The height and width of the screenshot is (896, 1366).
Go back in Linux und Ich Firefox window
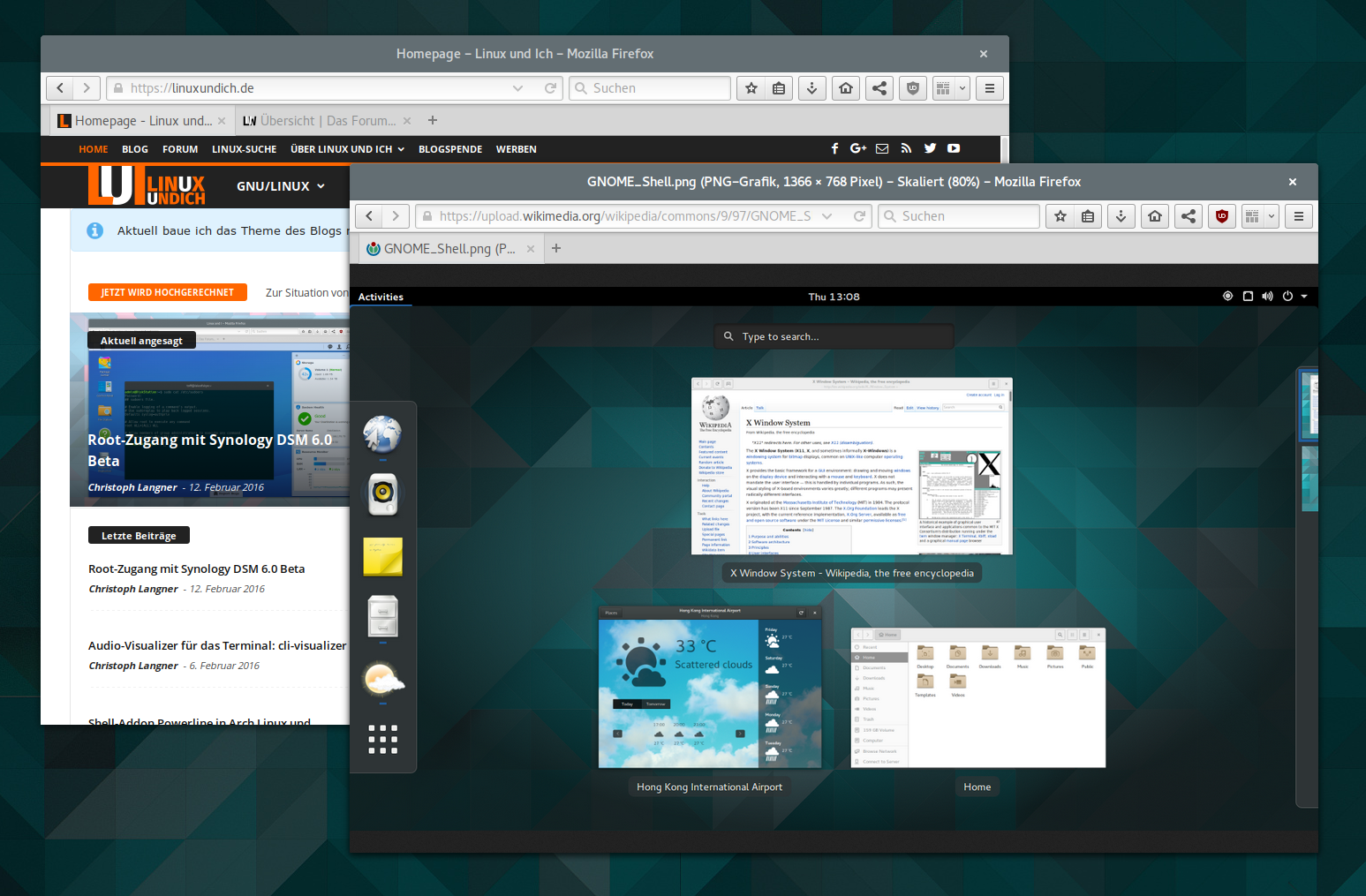click(59, 88)
